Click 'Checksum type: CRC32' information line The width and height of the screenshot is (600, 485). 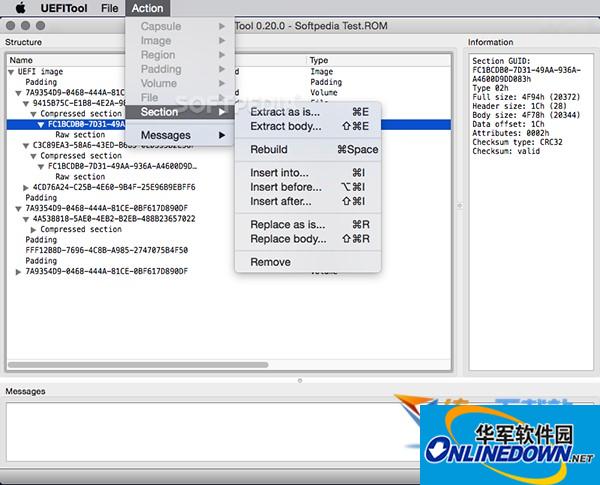coord(517,142)
